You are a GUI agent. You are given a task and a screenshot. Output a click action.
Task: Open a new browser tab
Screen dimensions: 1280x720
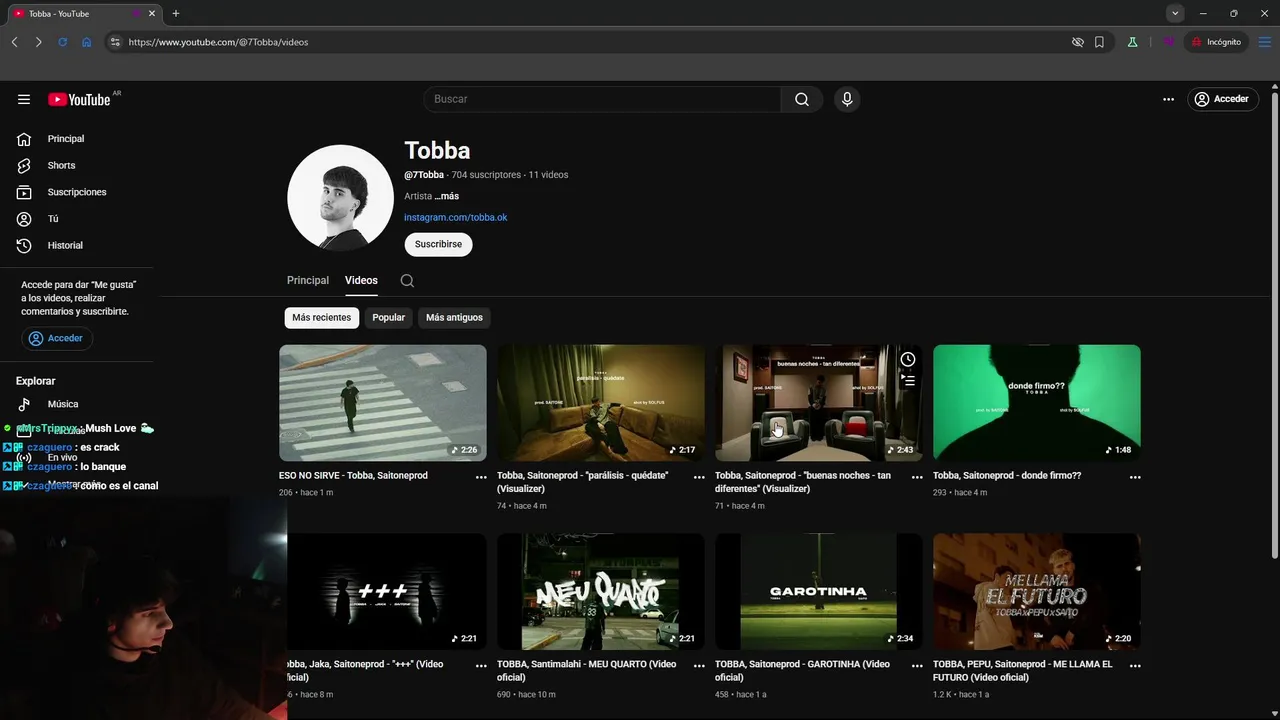tap(176, 13)
